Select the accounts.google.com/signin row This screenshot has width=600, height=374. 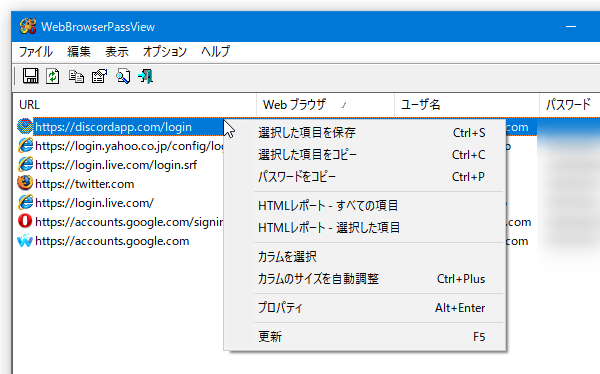tap(129, 222)
